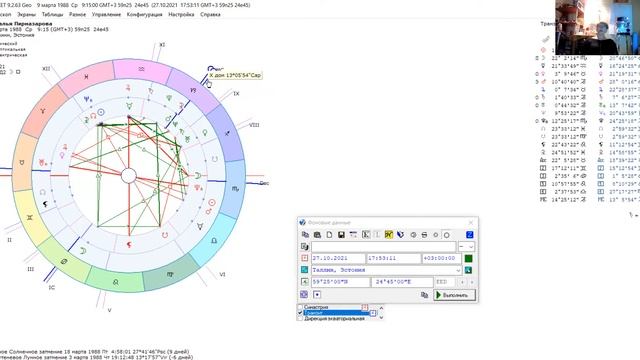Open the Управление menu
The height and width of the screenshot is (360, 640).
[x=106, y=14]
